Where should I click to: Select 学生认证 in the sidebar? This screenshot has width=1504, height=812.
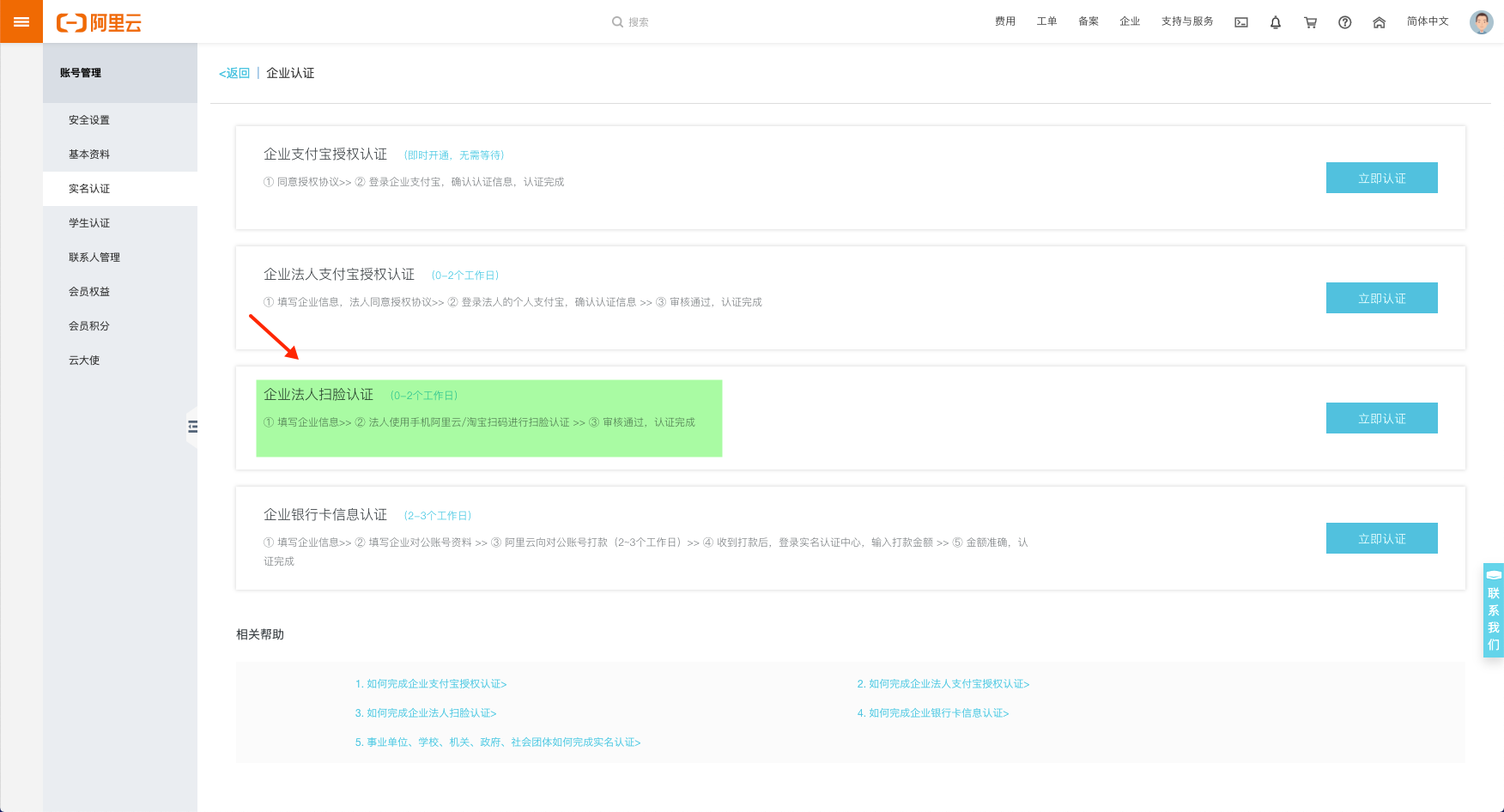tap(89, 223)
